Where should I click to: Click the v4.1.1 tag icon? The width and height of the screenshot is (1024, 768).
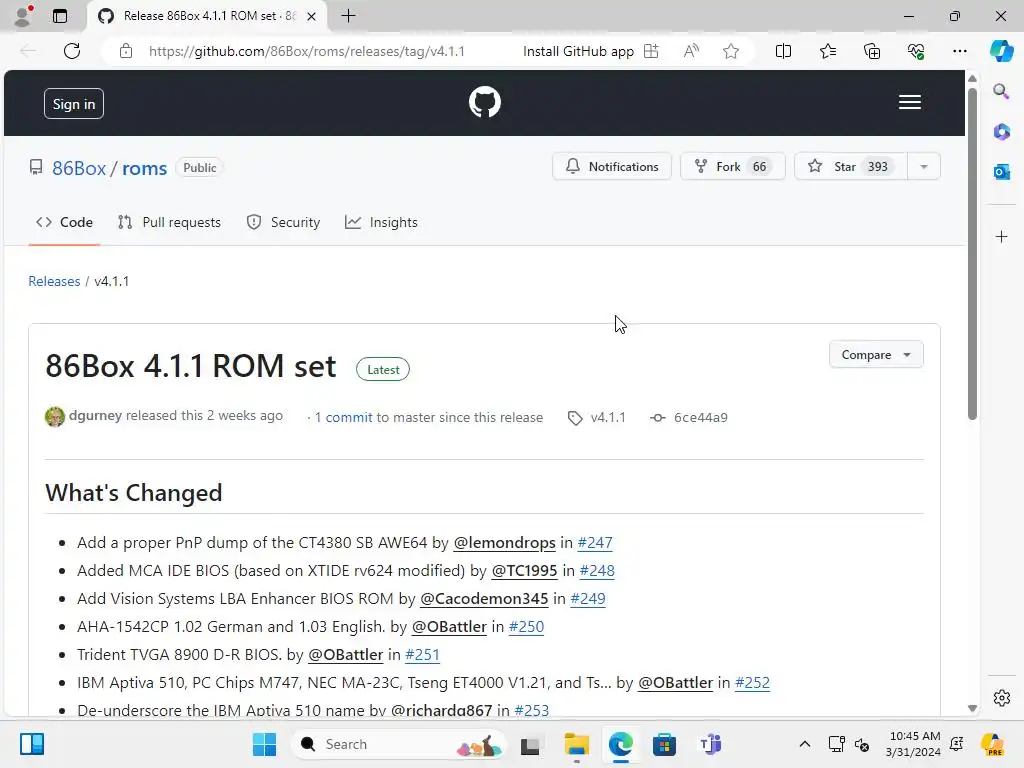tap(575, 418)
